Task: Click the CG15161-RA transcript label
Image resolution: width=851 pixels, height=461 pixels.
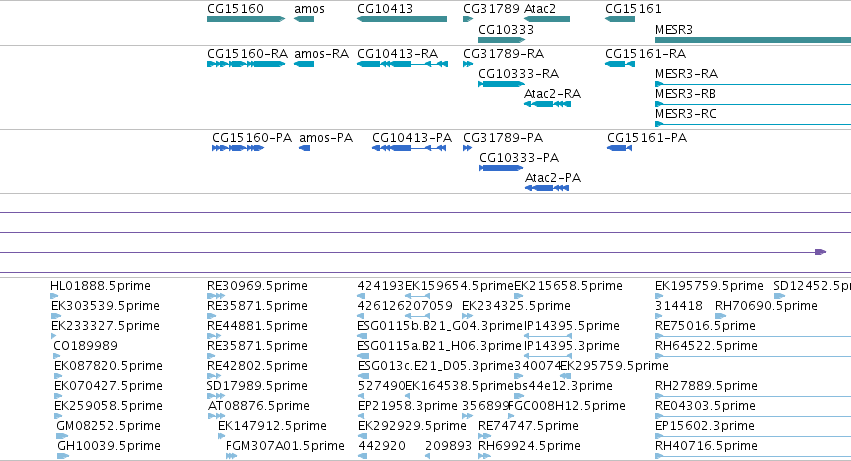Action: 645,54
